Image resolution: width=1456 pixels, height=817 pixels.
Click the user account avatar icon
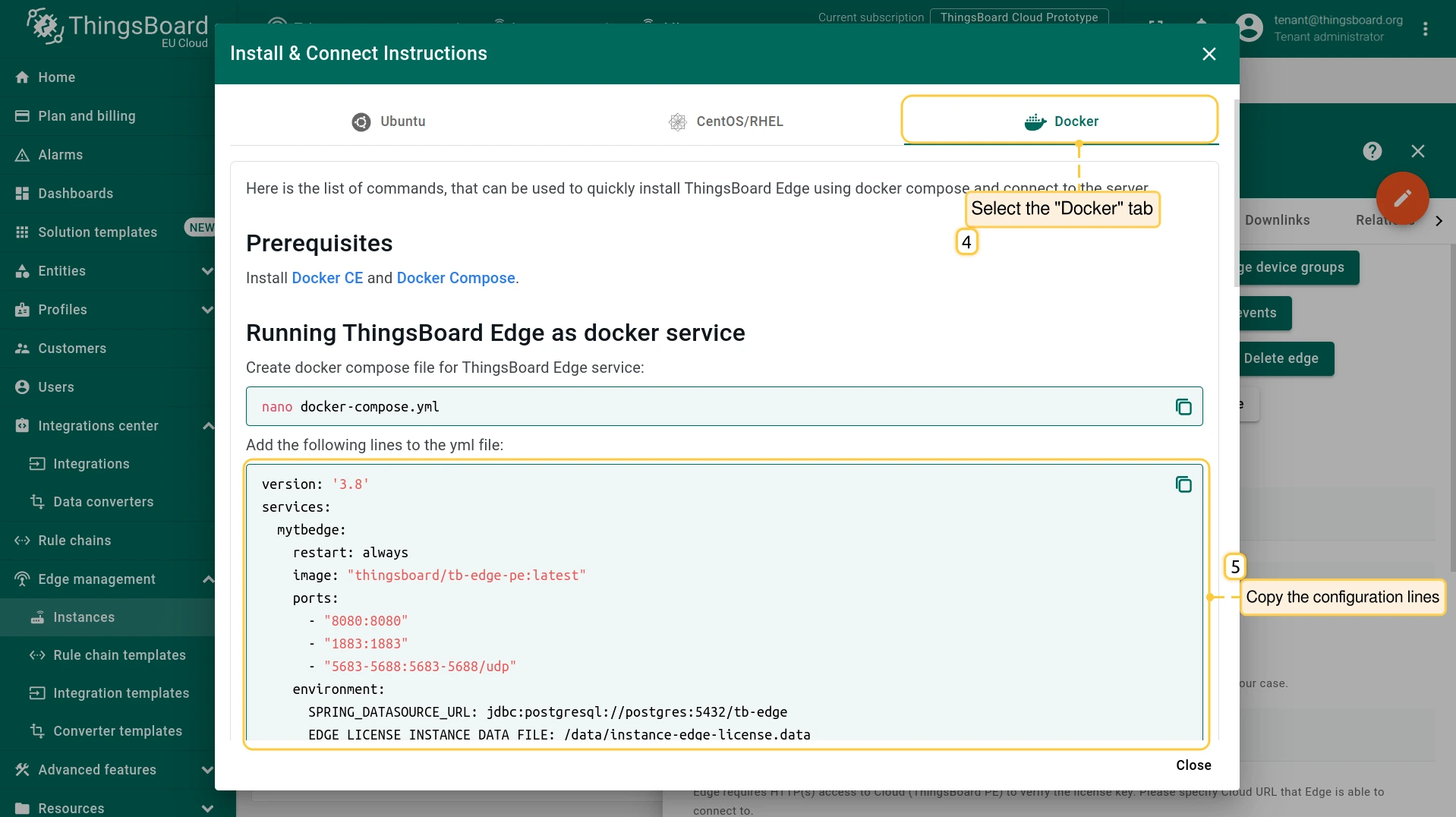1249,28
